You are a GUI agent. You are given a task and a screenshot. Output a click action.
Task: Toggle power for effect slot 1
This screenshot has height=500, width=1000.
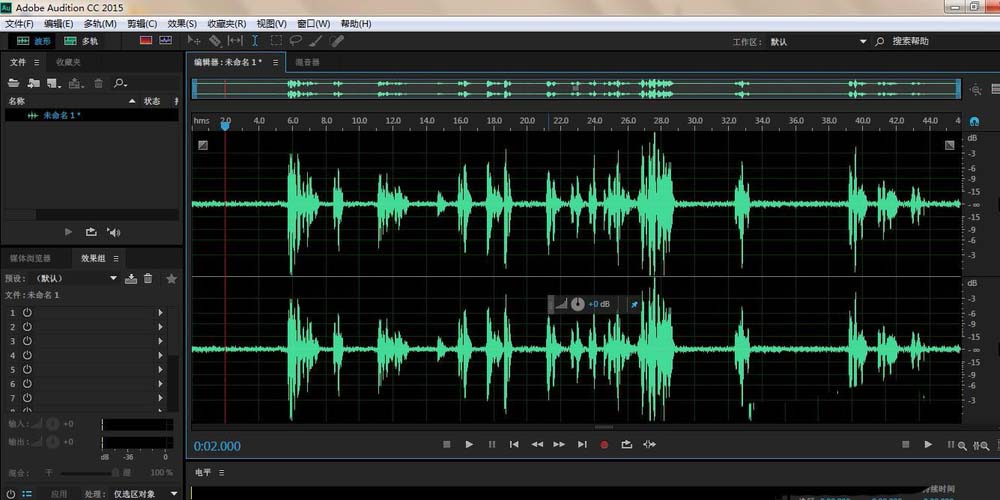tap(27, 313)
